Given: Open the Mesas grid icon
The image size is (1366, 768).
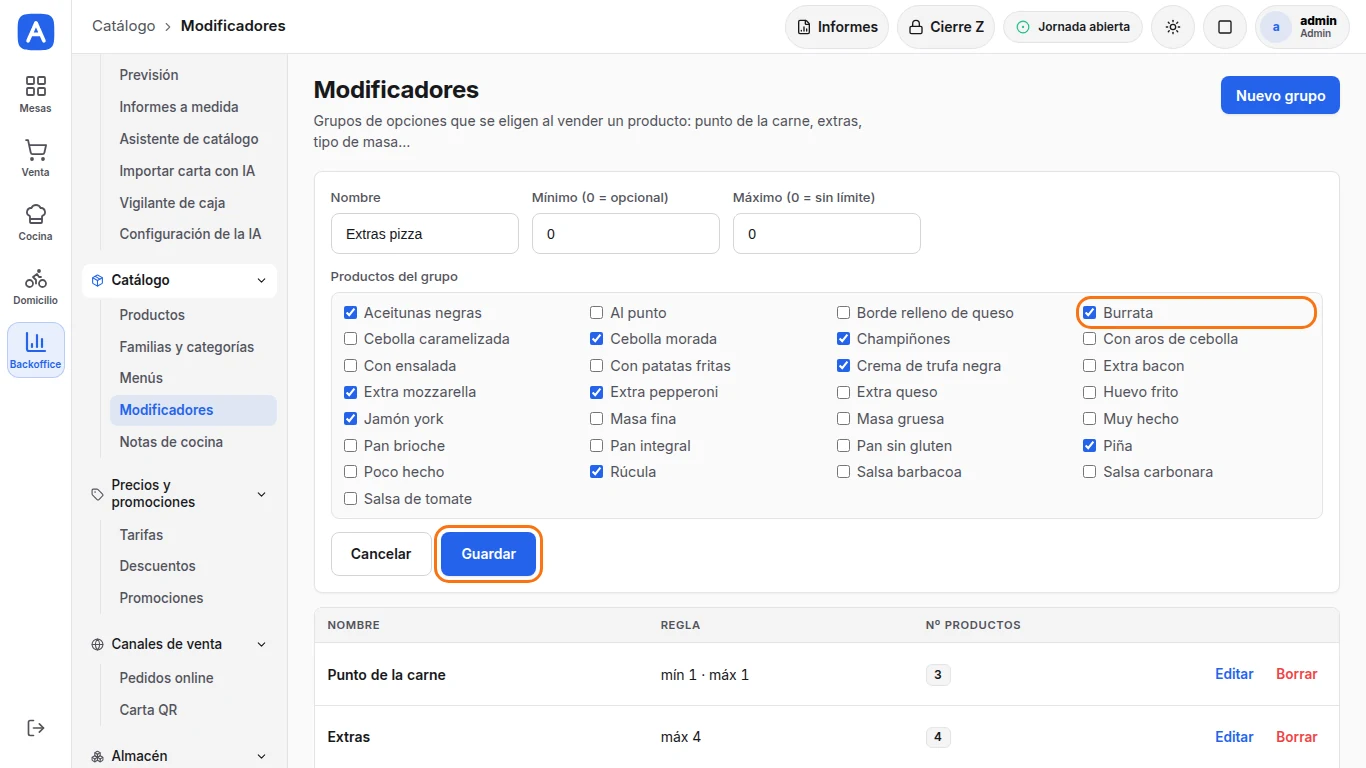Looking at the screenshot, I should [36, 86].
